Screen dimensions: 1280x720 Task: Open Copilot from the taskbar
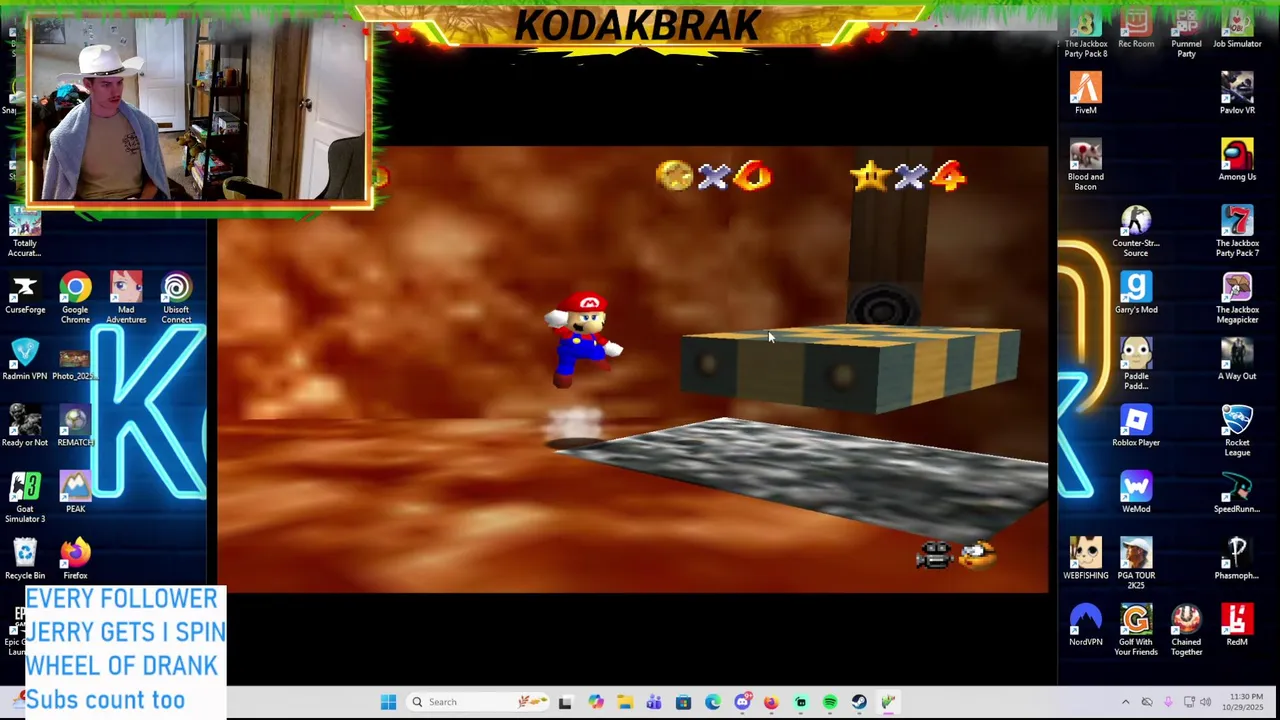[595, 702]
